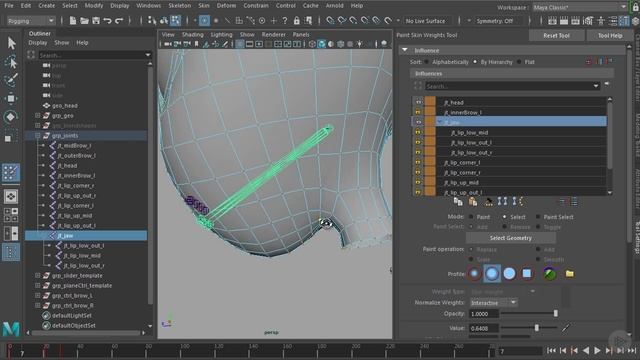The height and width of the screenshot is (360, 640).
Task: Click the Copy weights icon
Action: (x=458, y=202)
